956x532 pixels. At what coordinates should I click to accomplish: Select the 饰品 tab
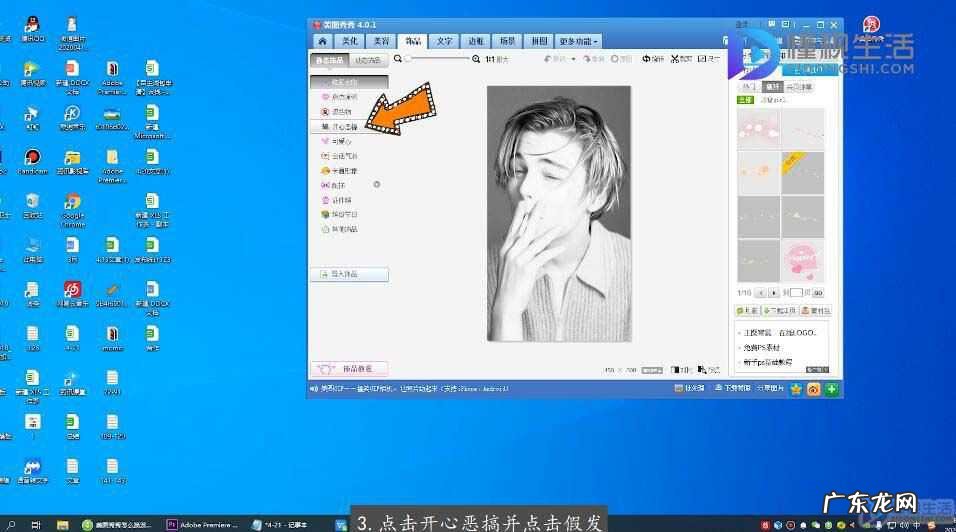coord(413,41)
